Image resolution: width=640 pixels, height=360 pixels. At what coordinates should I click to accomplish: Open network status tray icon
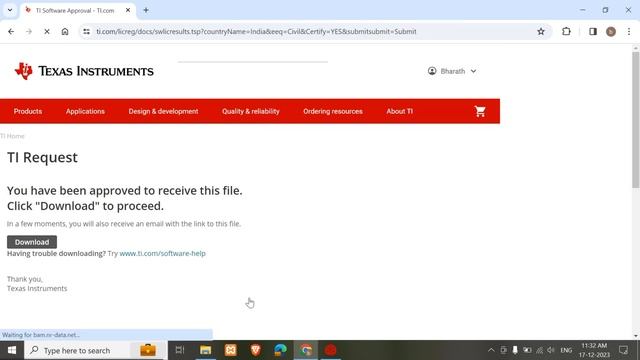(540, 350)
